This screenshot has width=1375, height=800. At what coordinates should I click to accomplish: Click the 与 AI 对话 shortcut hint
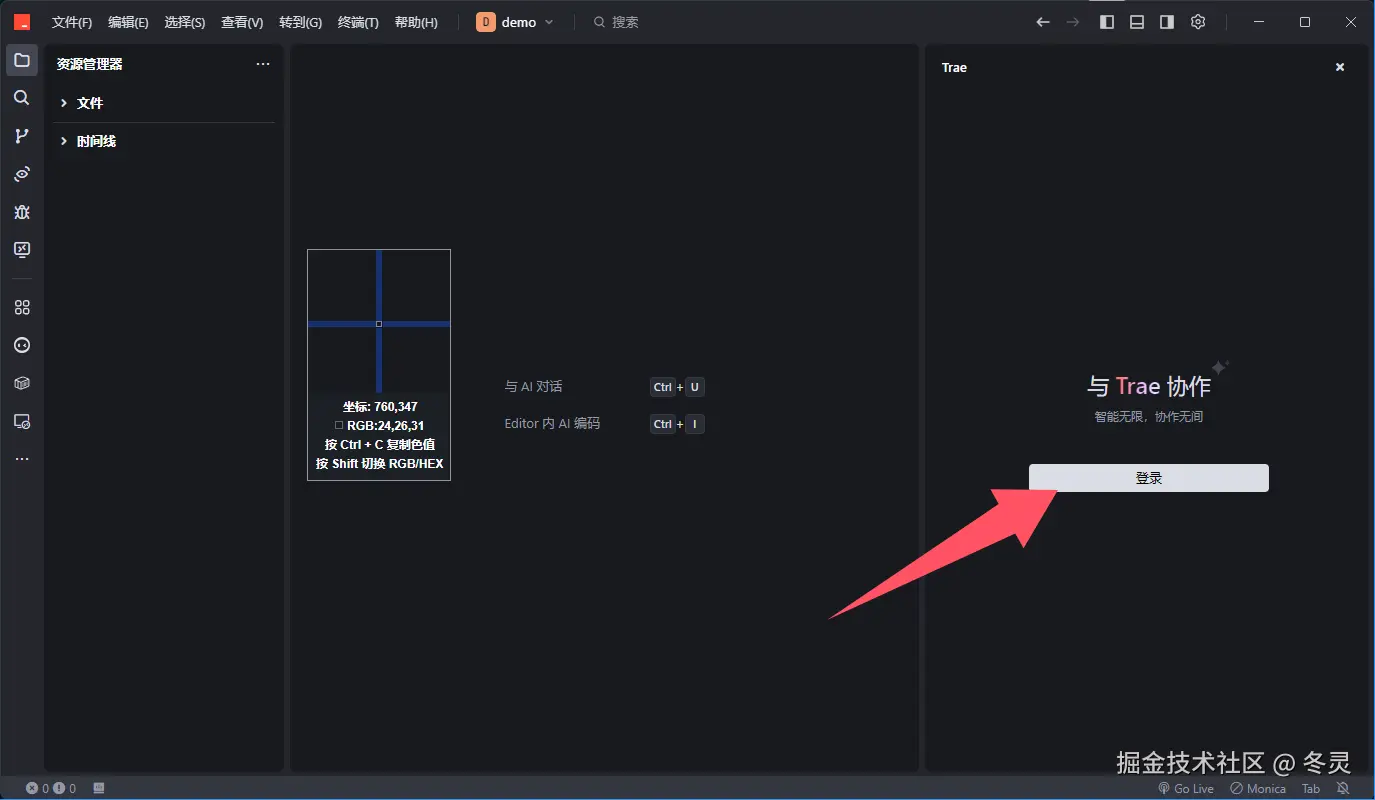coord(533,386)
